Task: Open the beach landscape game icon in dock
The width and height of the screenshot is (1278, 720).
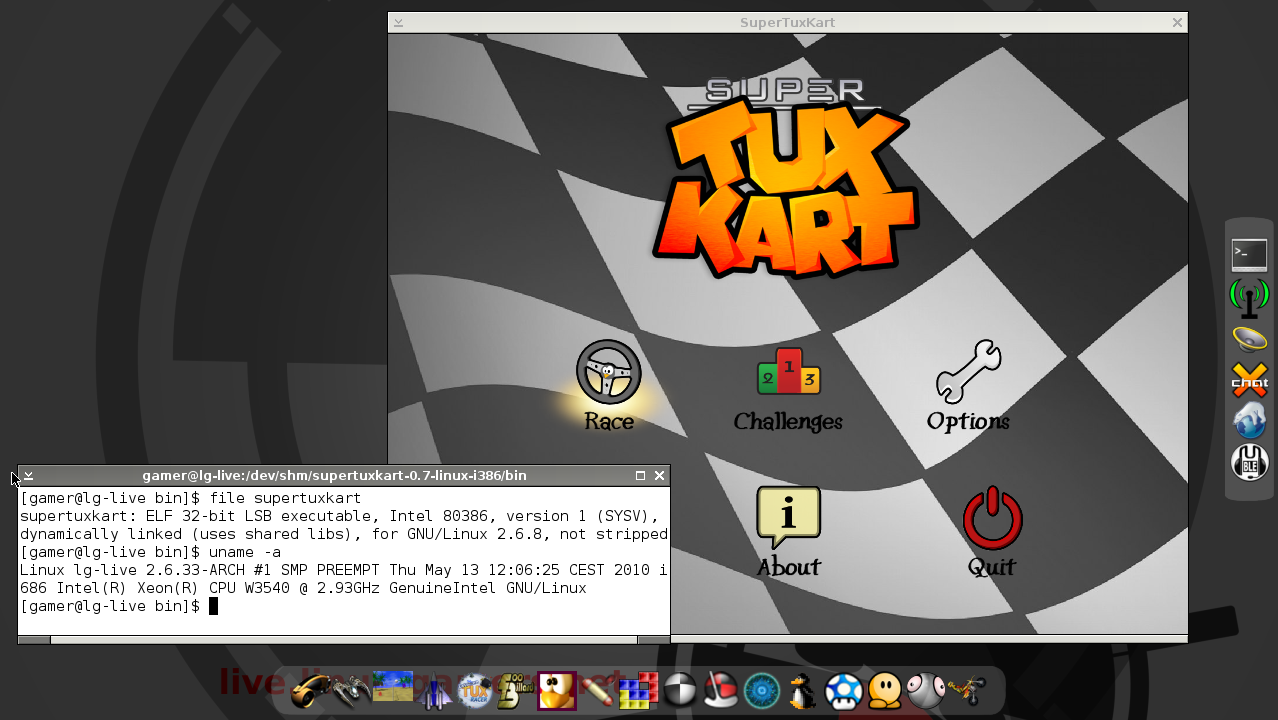Action: click(392, 687)
